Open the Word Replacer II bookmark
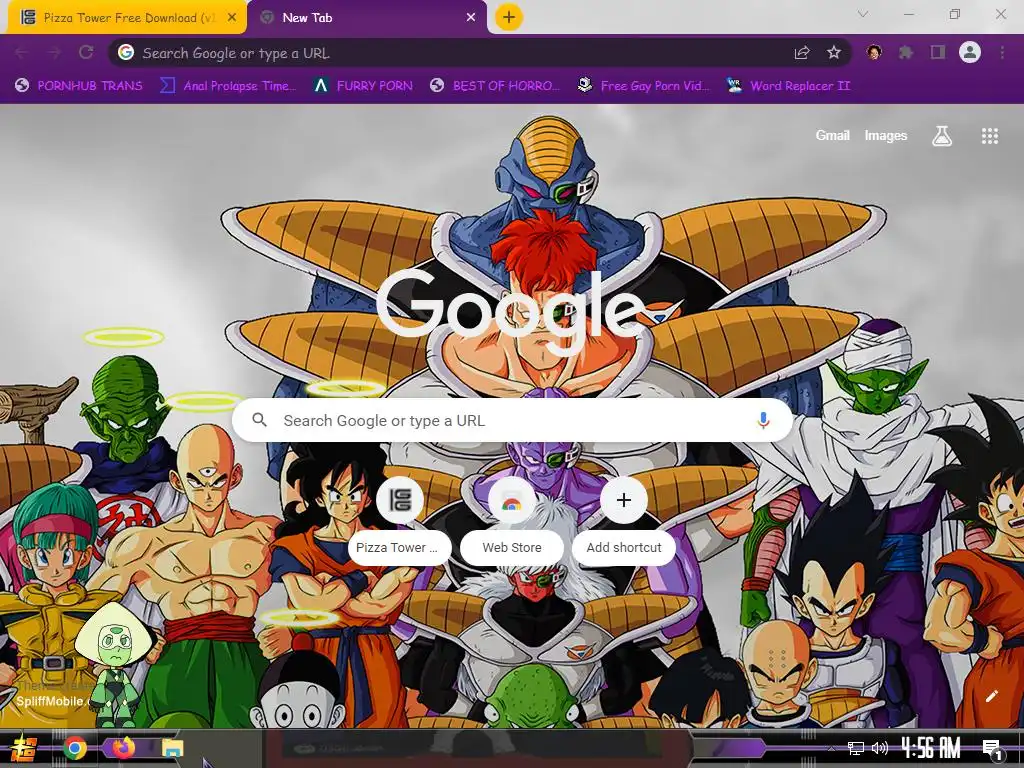The image size is (1024, 768). point(788,86)
